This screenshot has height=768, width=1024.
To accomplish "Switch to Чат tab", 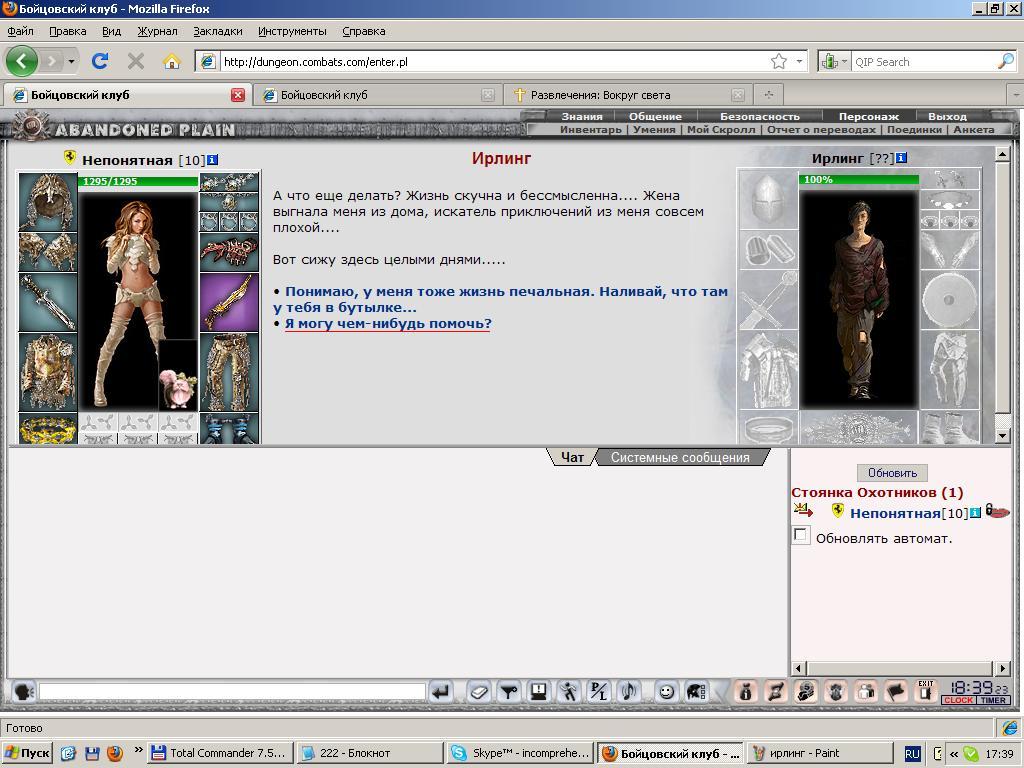I will coord(572,457).
